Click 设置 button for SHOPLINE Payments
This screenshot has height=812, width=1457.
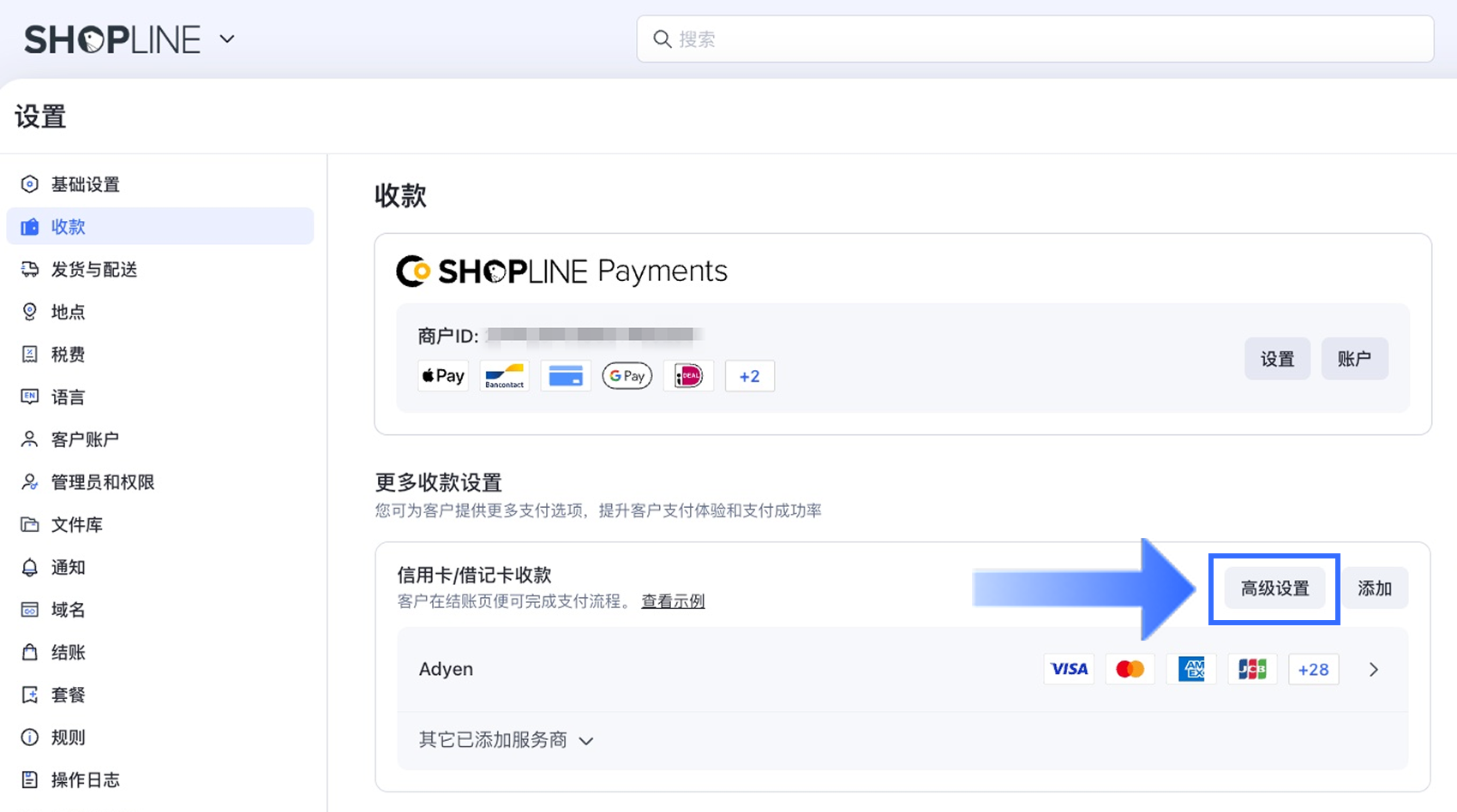pos(1277,359)
